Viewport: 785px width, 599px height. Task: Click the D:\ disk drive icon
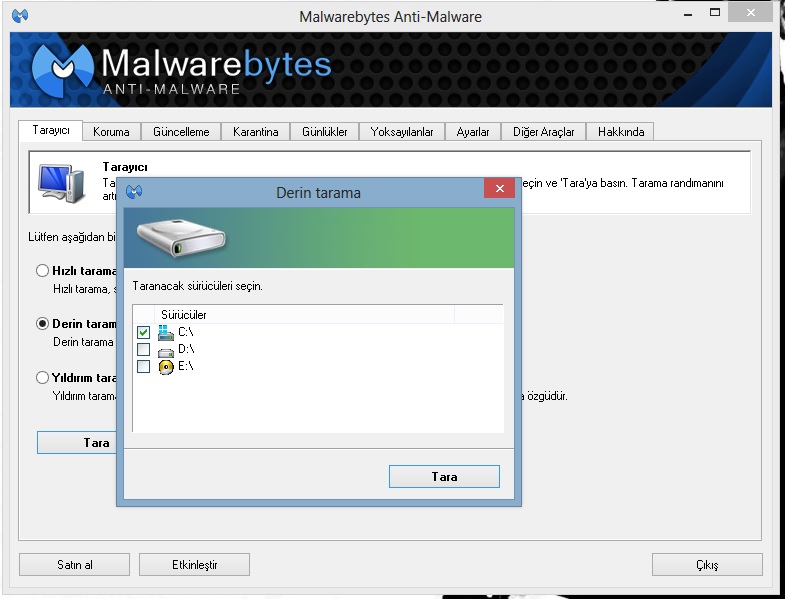click(166, 352)
